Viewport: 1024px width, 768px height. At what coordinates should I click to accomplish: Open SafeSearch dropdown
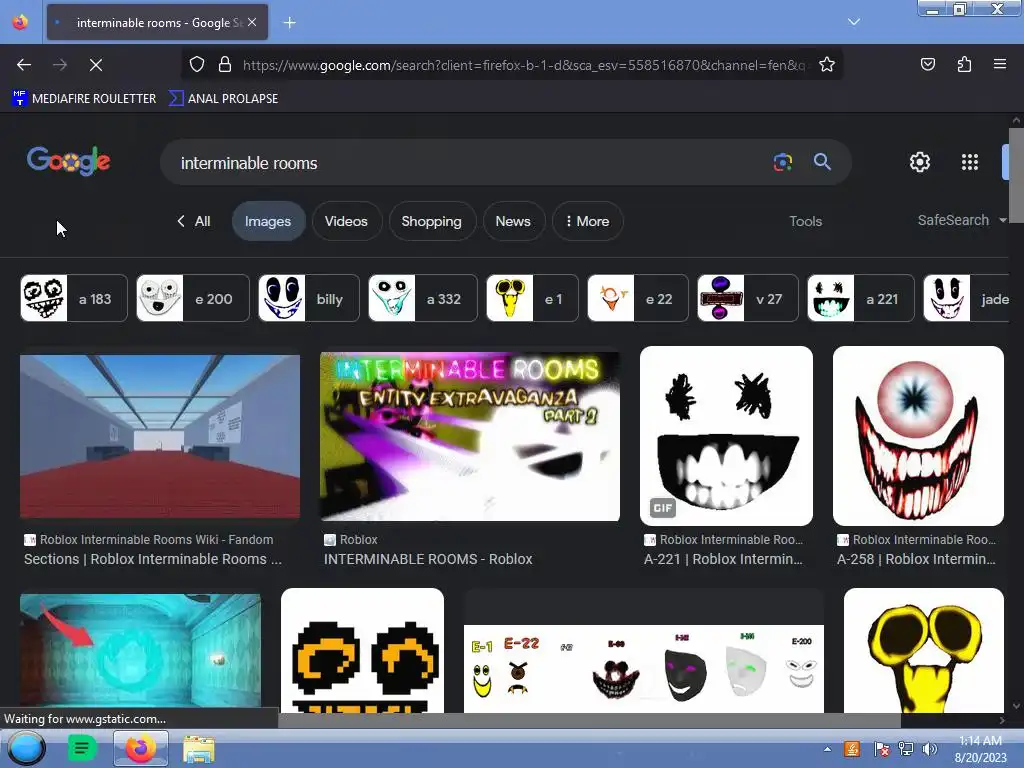[x=961, y=220]
